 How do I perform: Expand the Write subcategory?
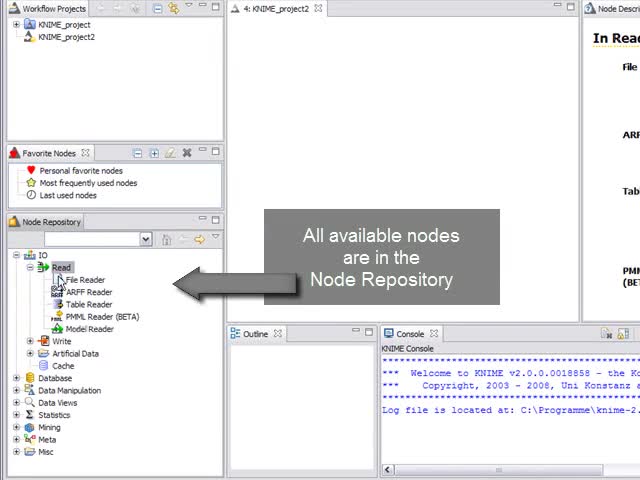[30, 341]
